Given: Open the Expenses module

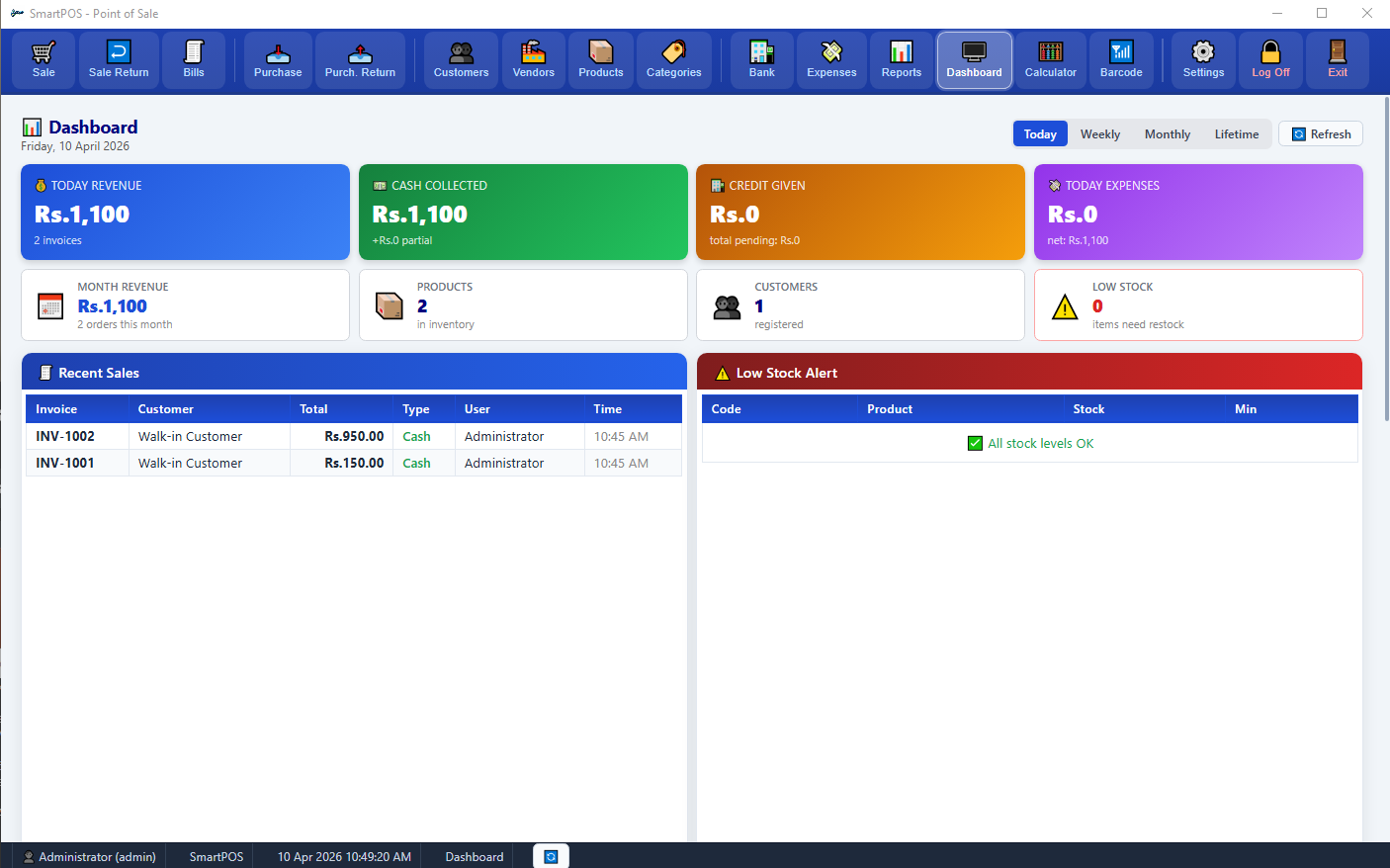Looking at the screenshot, I should (831, 59).
